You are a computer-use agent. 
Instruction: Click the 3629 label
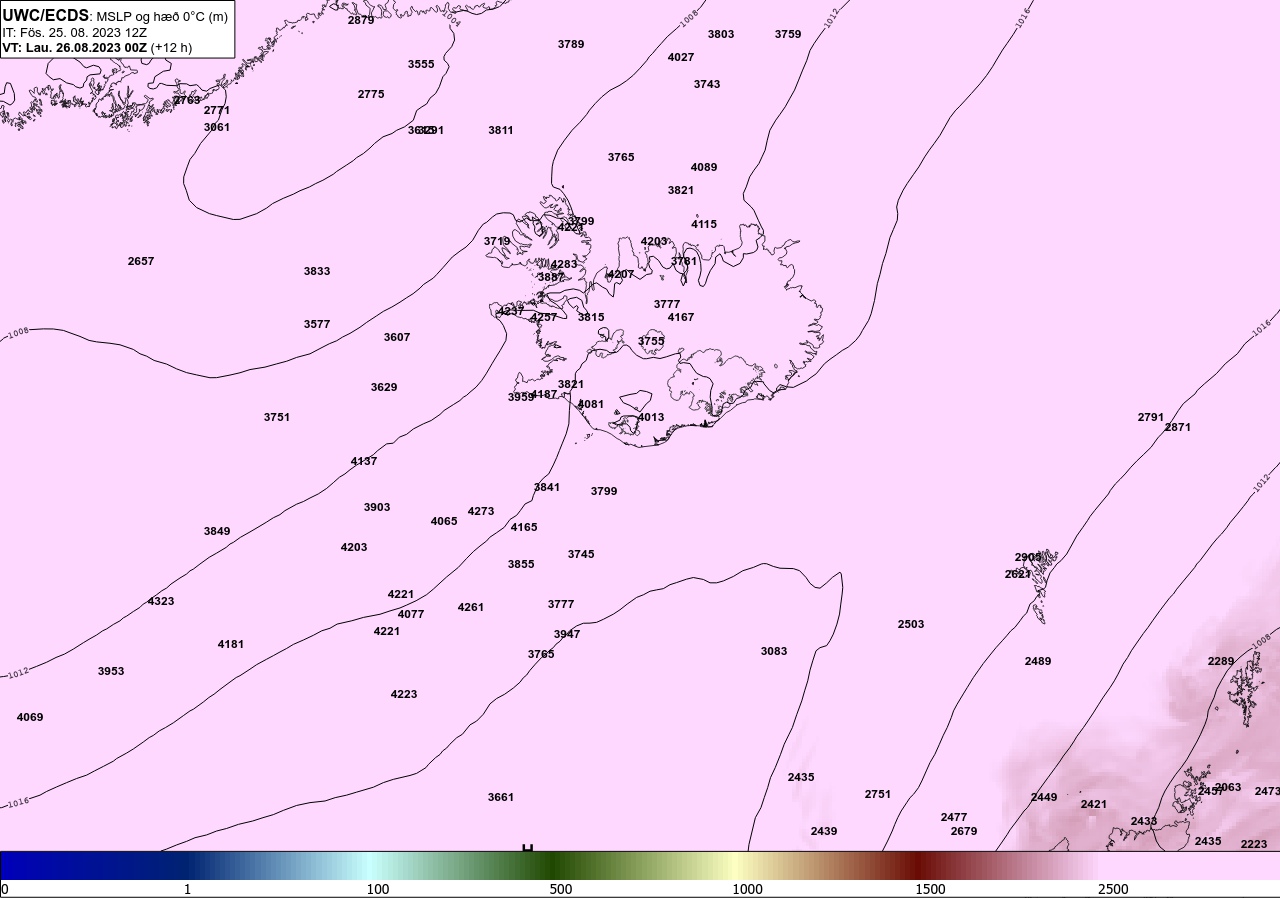click(384, 387)
